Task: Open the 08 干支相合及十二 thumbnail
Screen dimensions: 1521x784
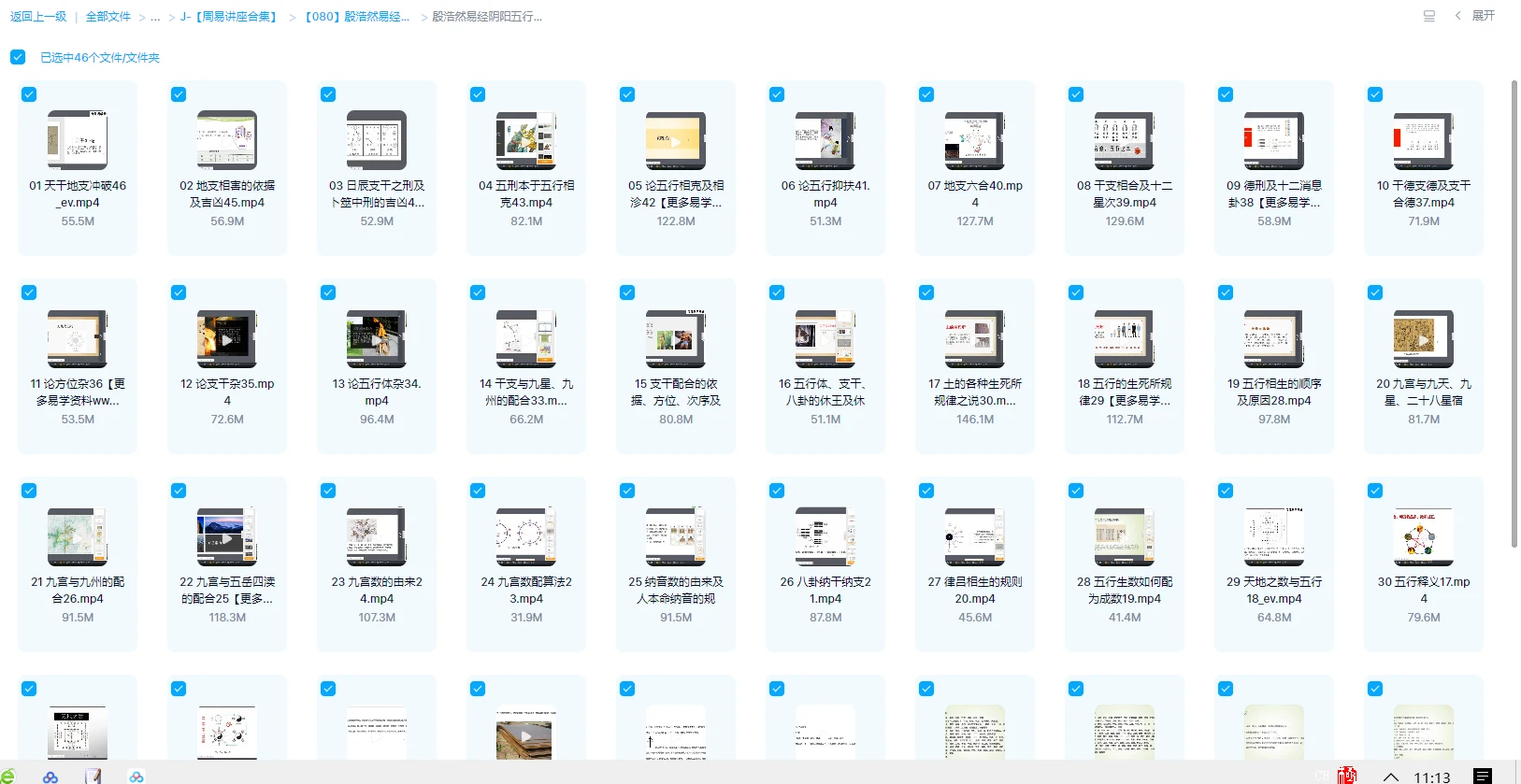Action: pyautogui.click(x=1125, y=140)
